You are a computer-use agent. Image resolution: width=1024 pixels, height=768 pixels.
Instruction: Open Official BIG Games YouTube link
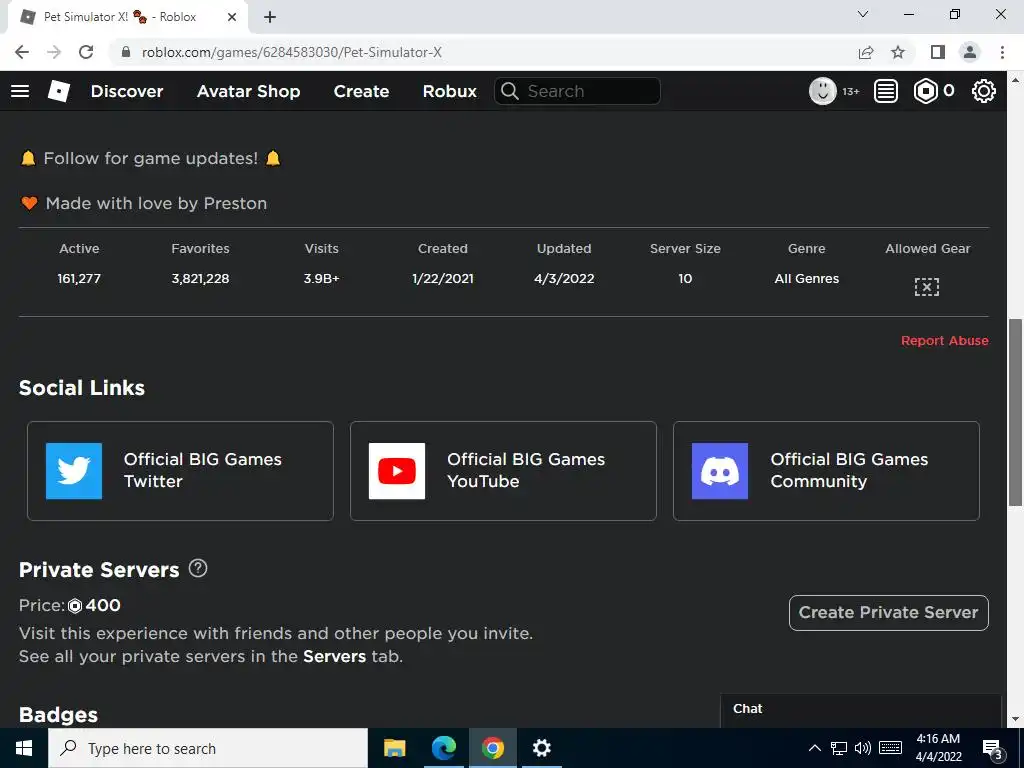504,471
